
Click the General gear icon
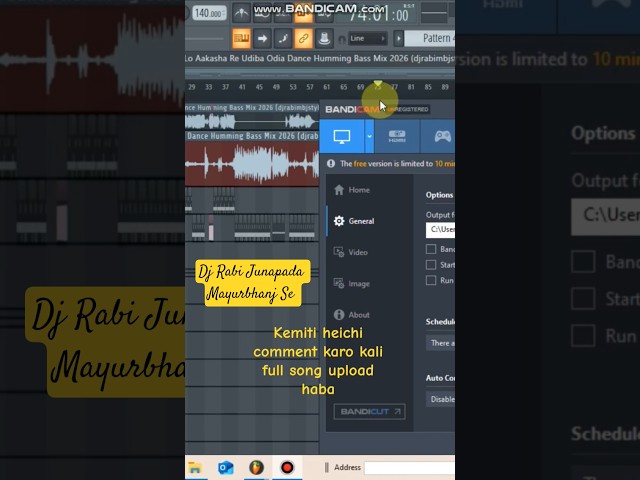pos(339,221)
